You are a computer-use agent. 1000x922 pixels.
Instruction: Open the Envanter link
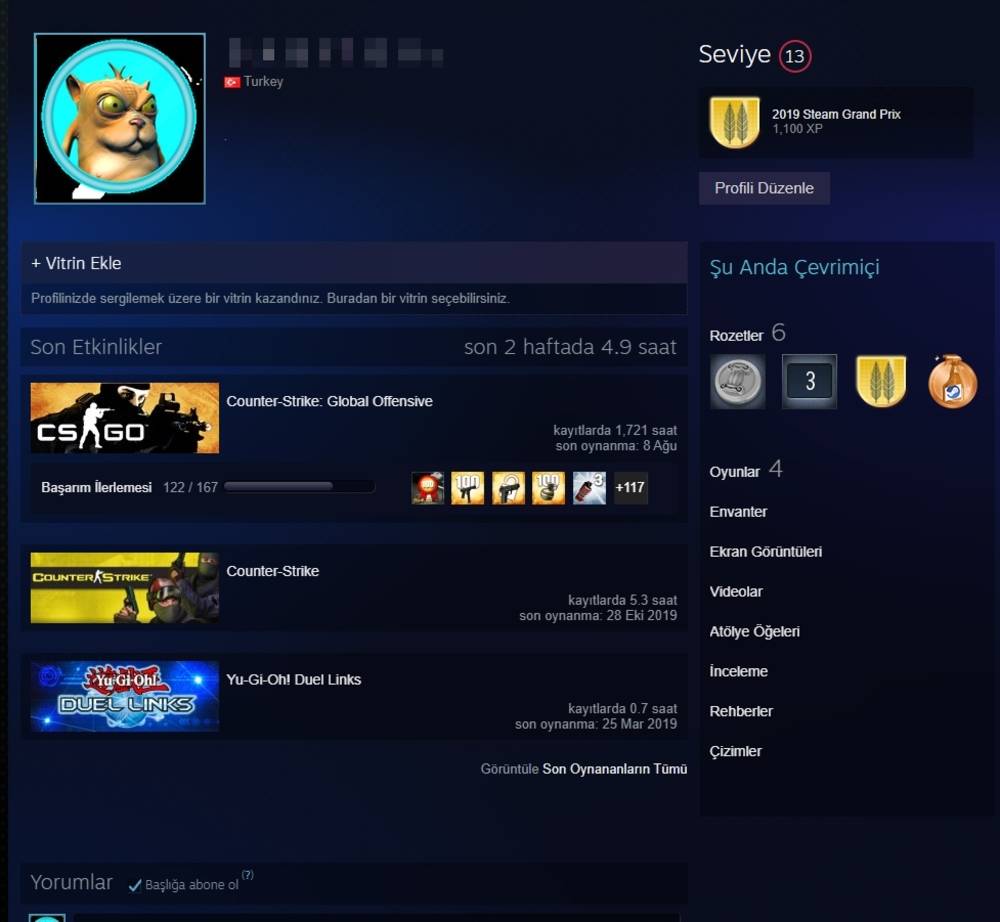pos(739,511)
